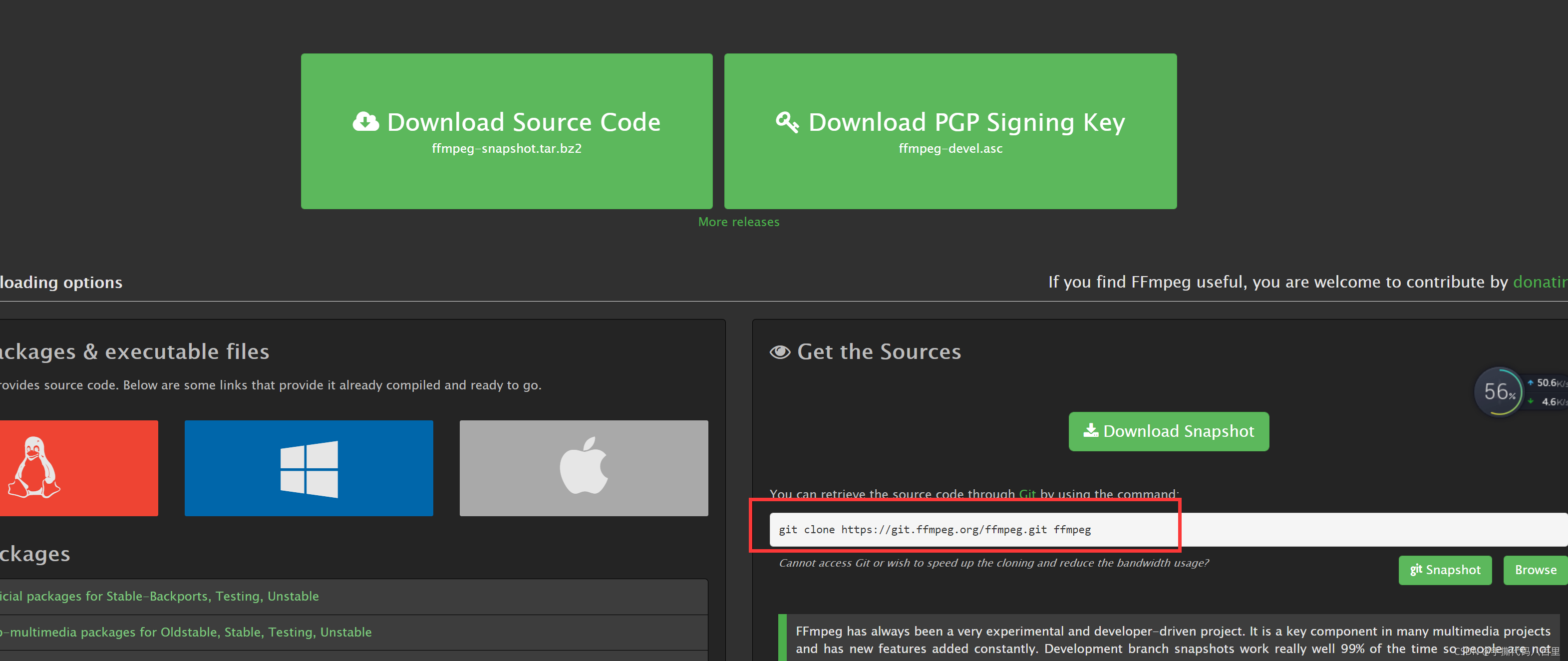Click the key icon for PGP signing
This screenshot has width=1568, height=661.
[787, 122]
